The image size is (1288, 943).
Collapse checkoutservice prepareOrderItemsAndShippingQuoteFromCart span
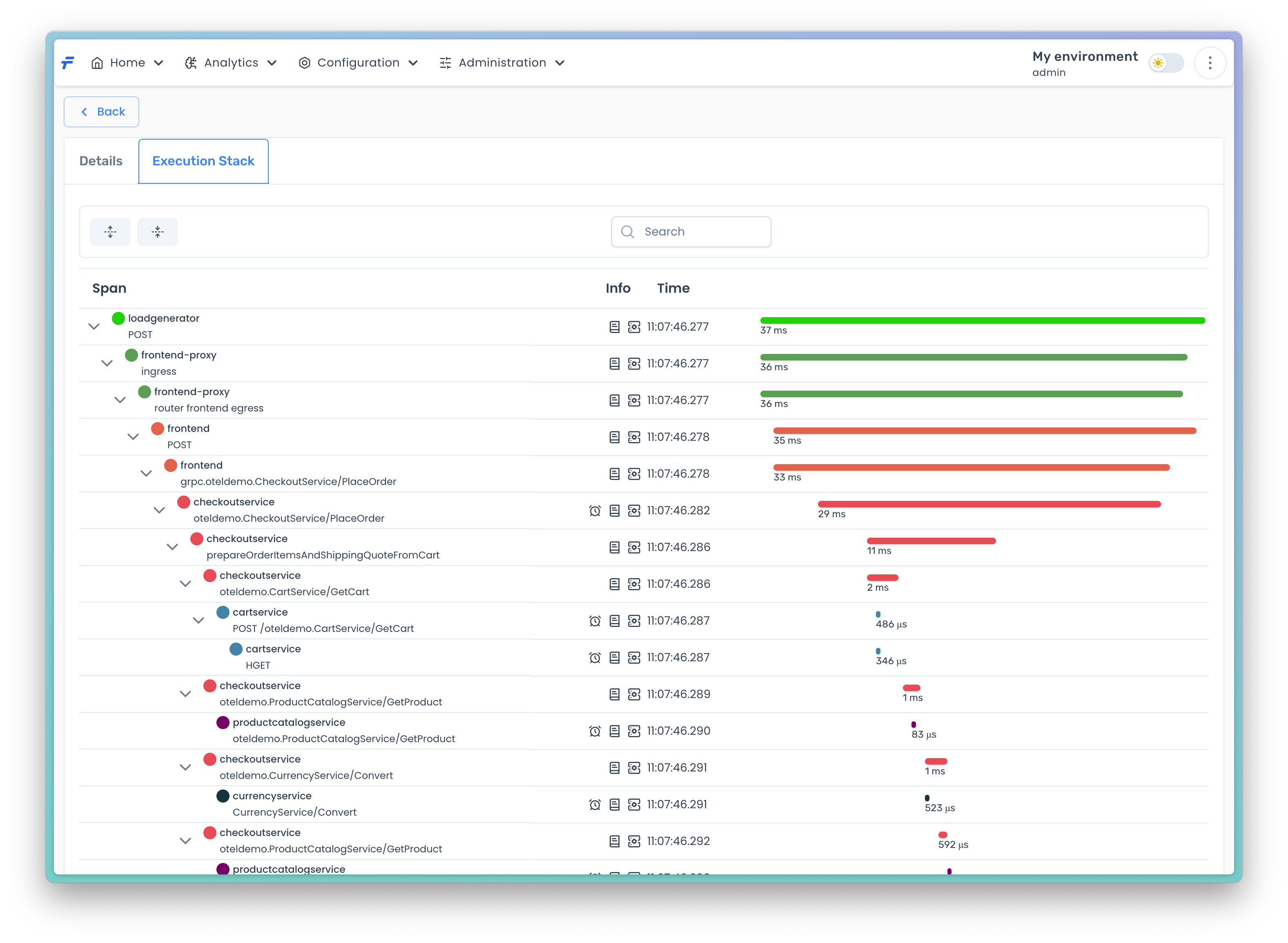coord(172,547)
